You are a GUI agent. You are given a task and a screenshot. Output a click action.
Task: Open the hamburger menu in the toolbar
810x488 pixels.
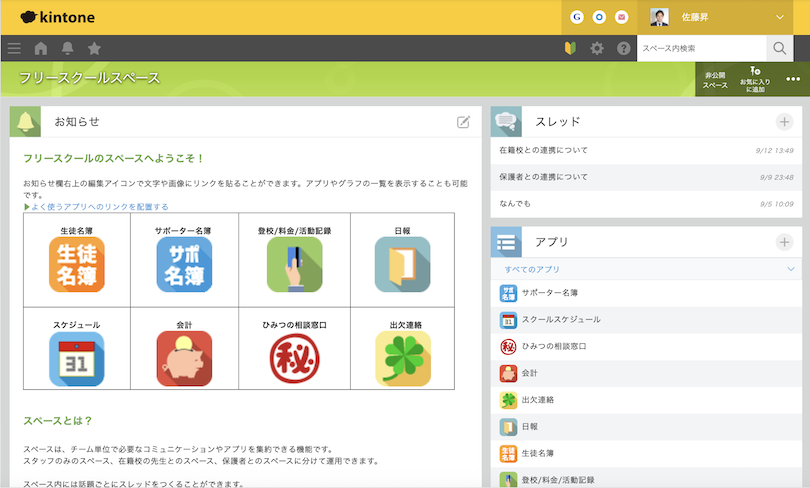14,48
